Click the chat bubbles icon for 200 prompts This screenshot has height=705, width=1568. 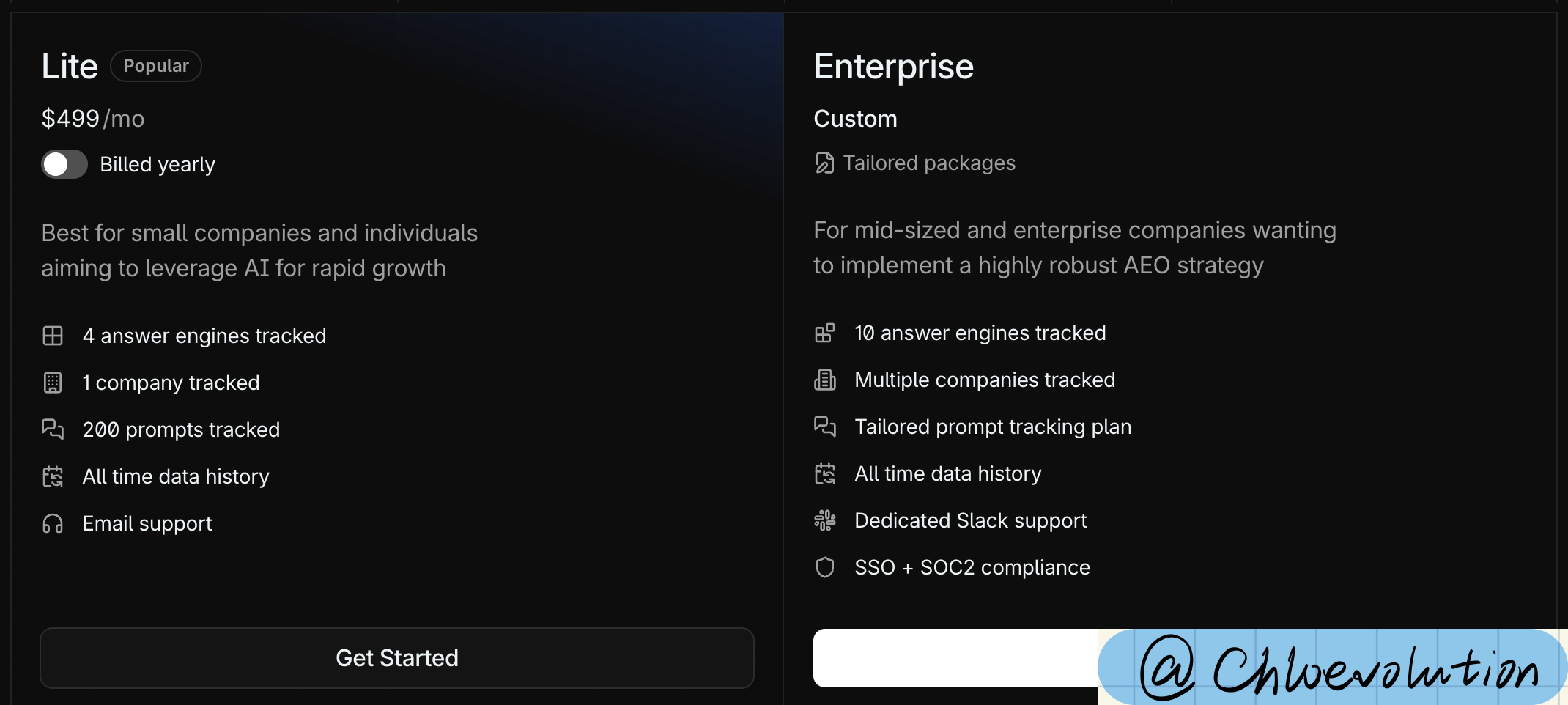(53, 429)
